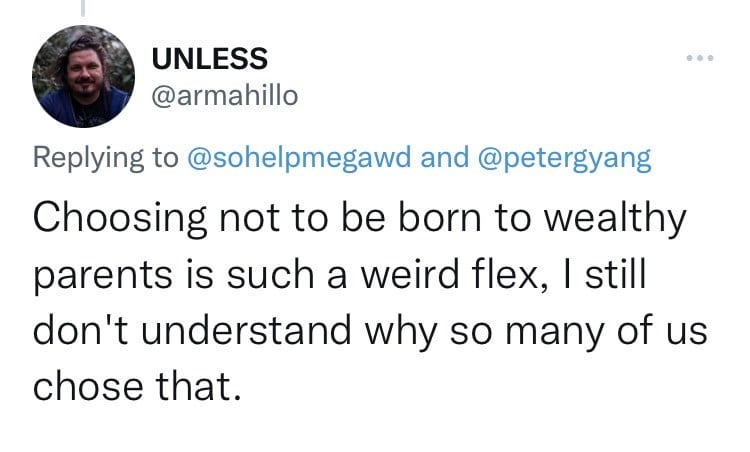
Task: Open the @petergyang mention link
Action: click(564, 157)
